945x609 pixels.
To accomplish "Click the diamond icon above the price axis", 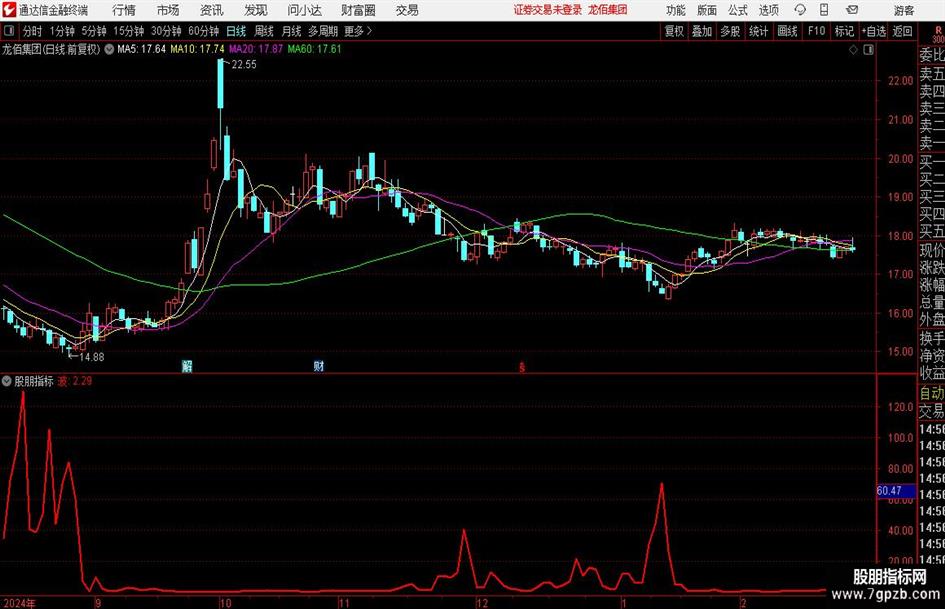I will click(x=853, y=50).
